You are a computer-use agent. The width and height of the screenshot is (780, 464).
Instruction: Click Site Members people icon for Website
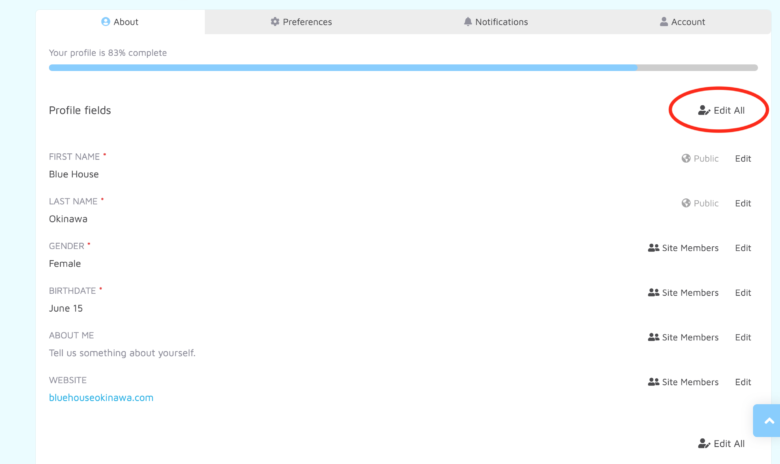[x=654, y=382]
